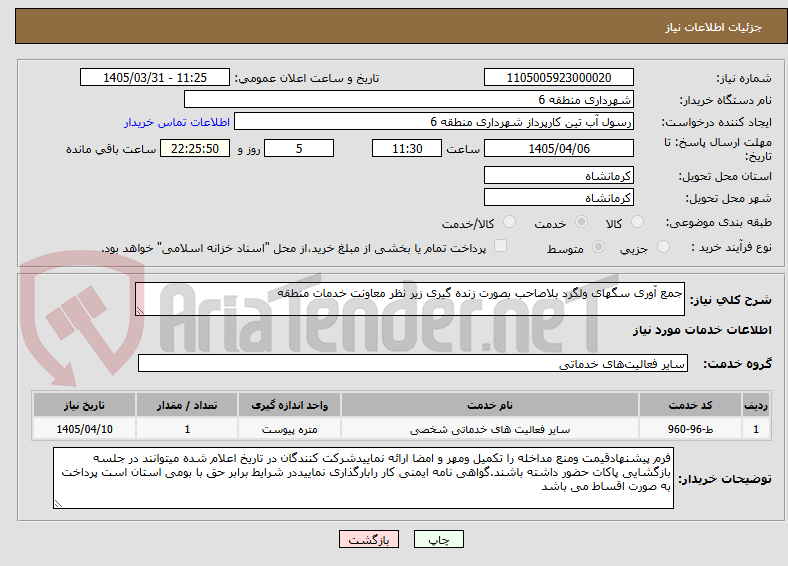Click the نوع فرآیند خرید label
The width and height of the screenshot is (788, 566).
732,247
